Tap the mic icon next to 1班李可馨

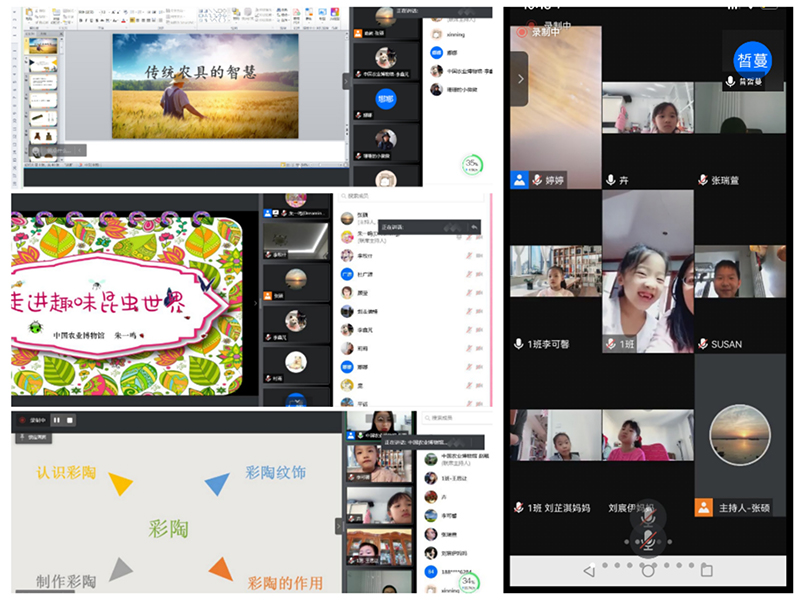518,344
